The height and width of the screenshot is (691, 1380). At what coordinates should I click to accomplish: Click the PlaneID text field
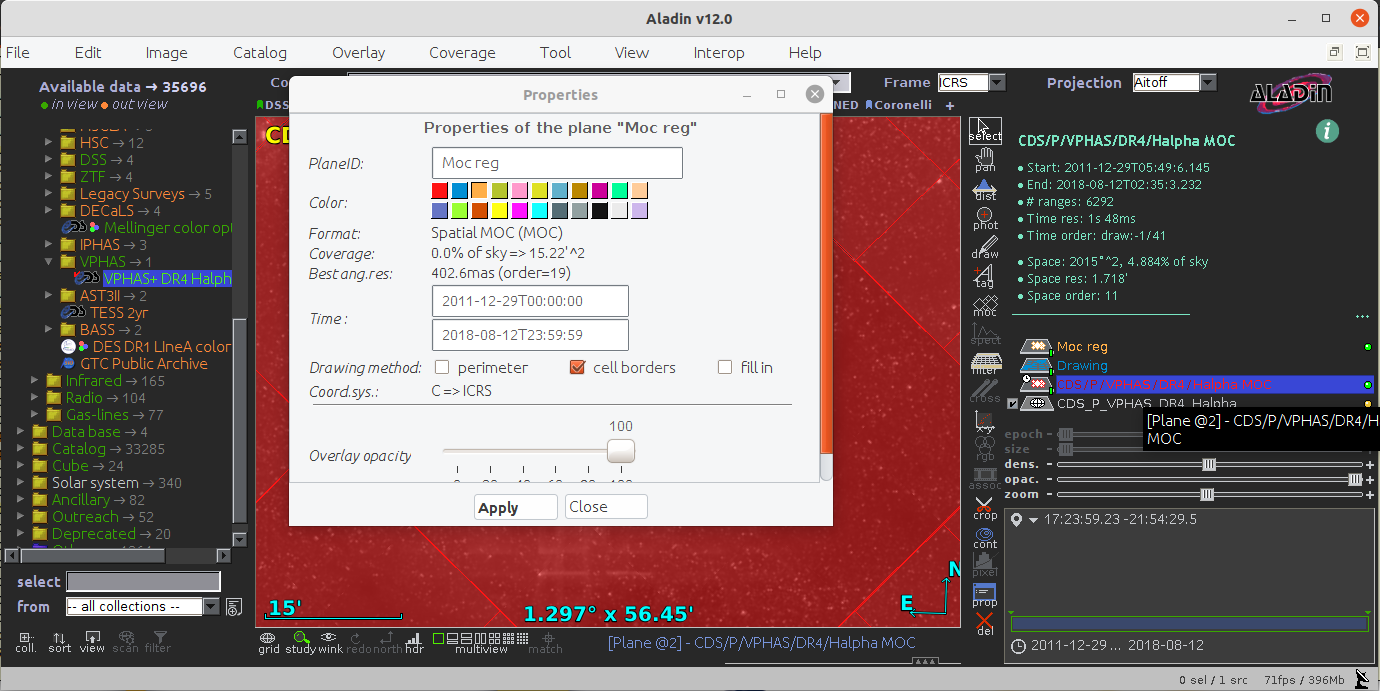557,163
